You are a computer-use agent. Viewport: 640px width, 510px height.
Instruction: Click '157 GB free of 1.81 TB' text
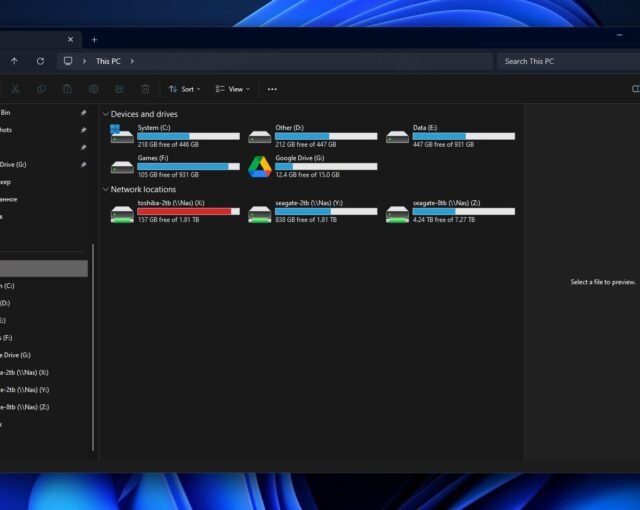point(169,220)
